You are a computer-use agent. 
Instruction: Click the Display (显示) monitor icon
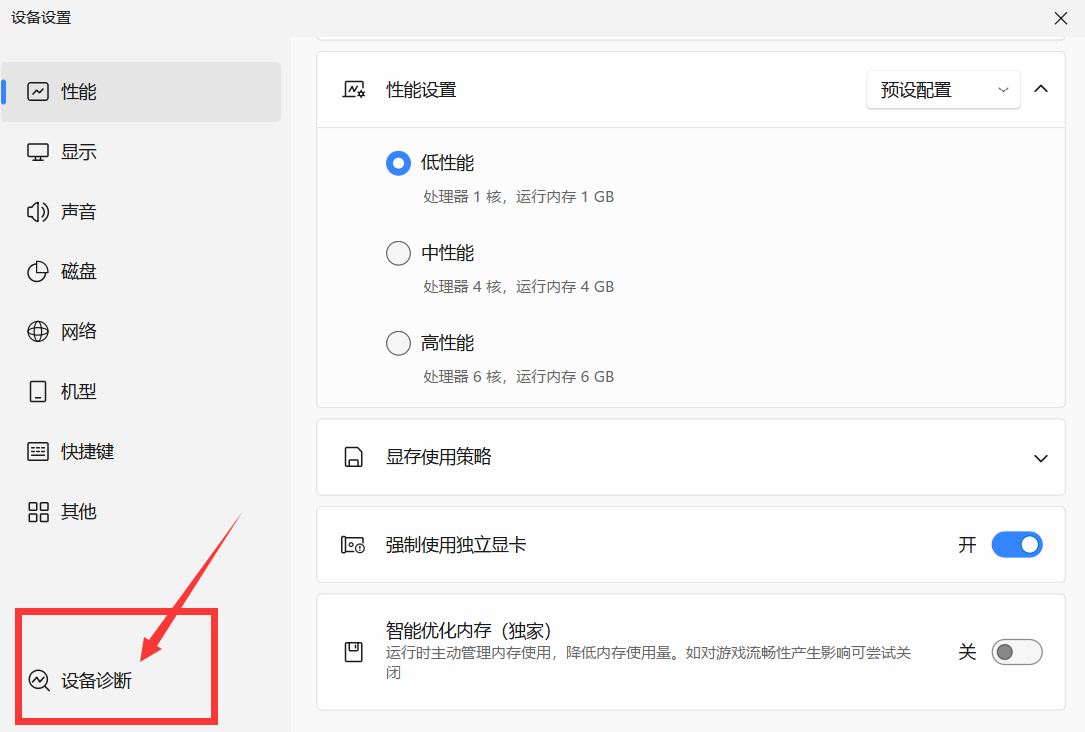coord(38,152)
